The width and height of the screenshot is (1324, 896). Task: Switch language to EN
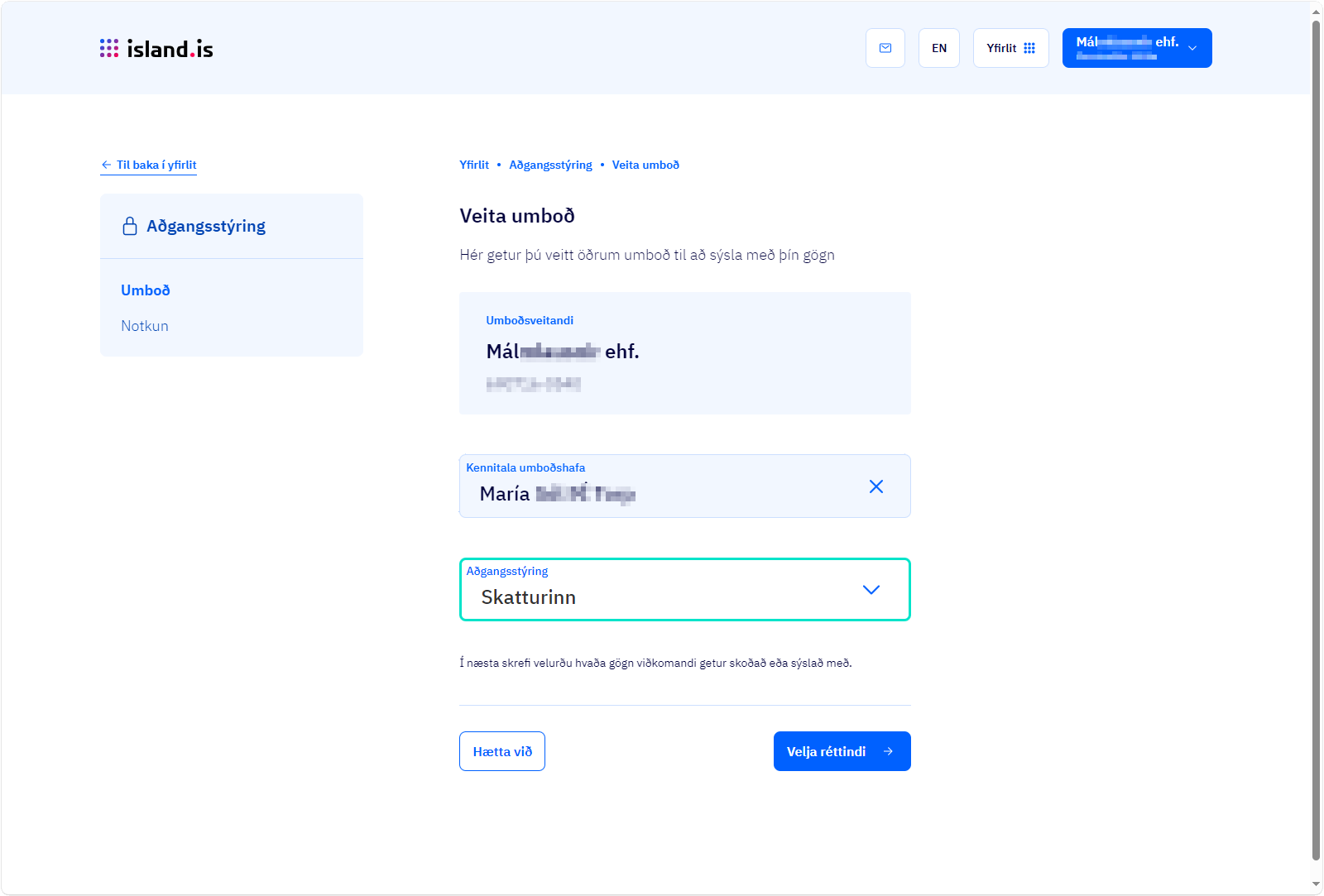[x=939, y=48]
